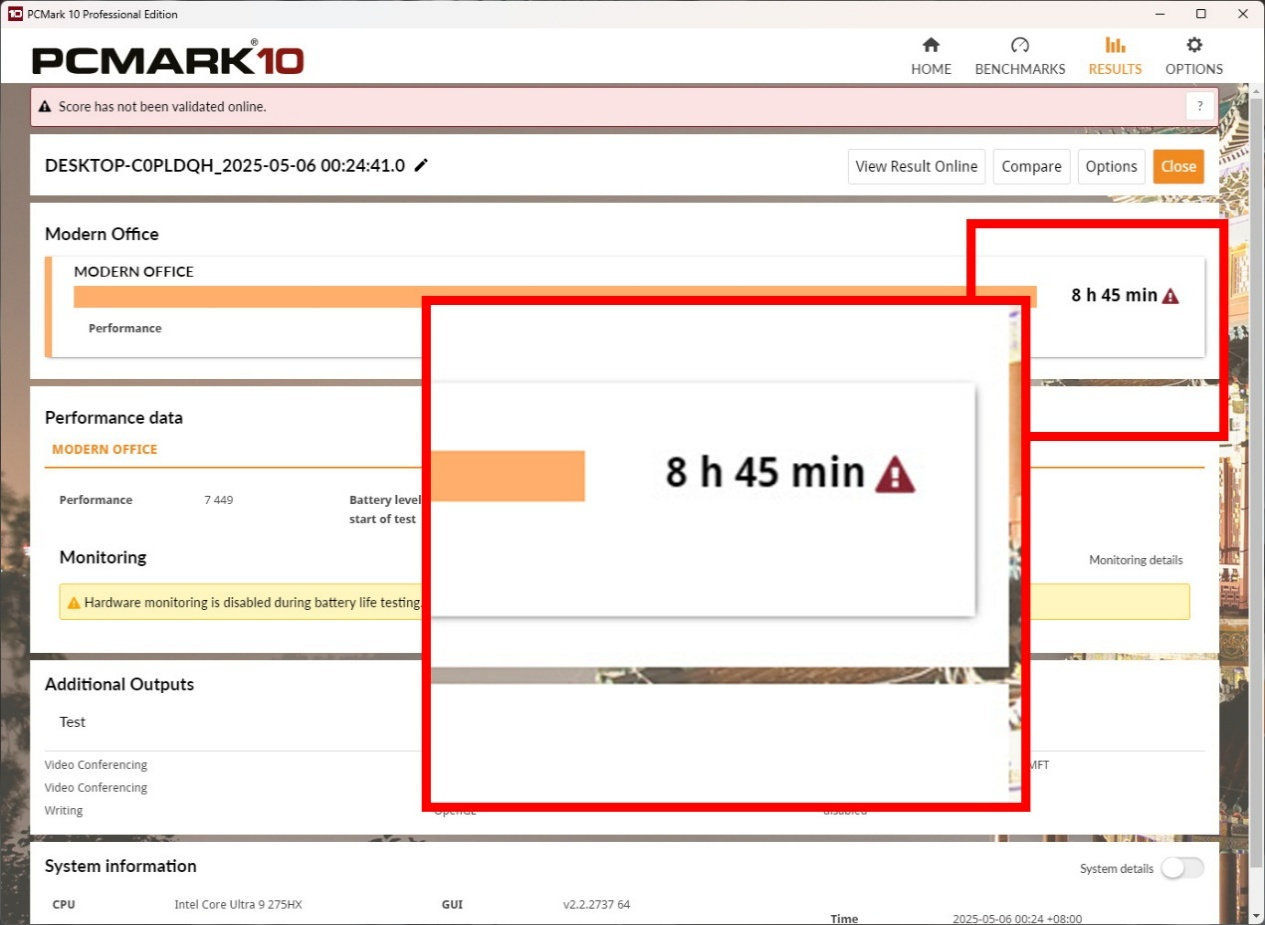The image size is (1265, 925).
Task: Click the warning icon in validation banner
Action: [45, 106]
